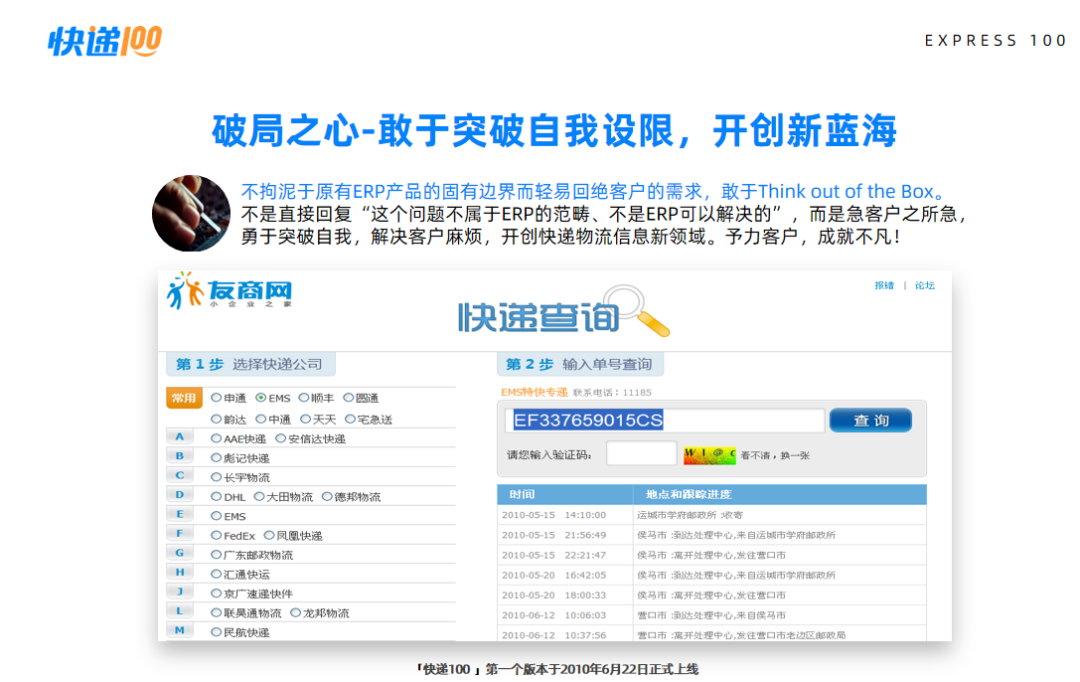Click the 运城市学府邮政所 :收寄 entry
Viewport: 1080px width, 682px height.
[x=690, y=515]
